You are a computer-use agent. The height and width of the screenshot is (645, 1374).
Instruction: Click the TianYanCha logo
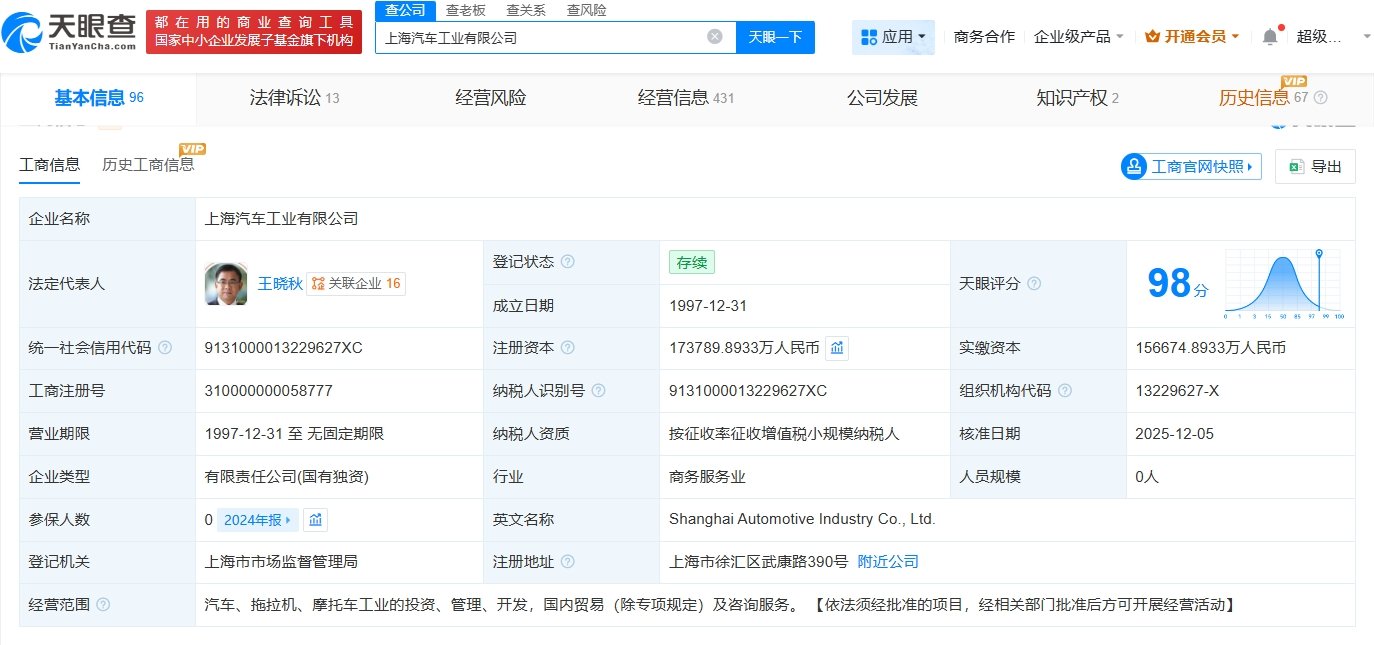click(69, 30)
